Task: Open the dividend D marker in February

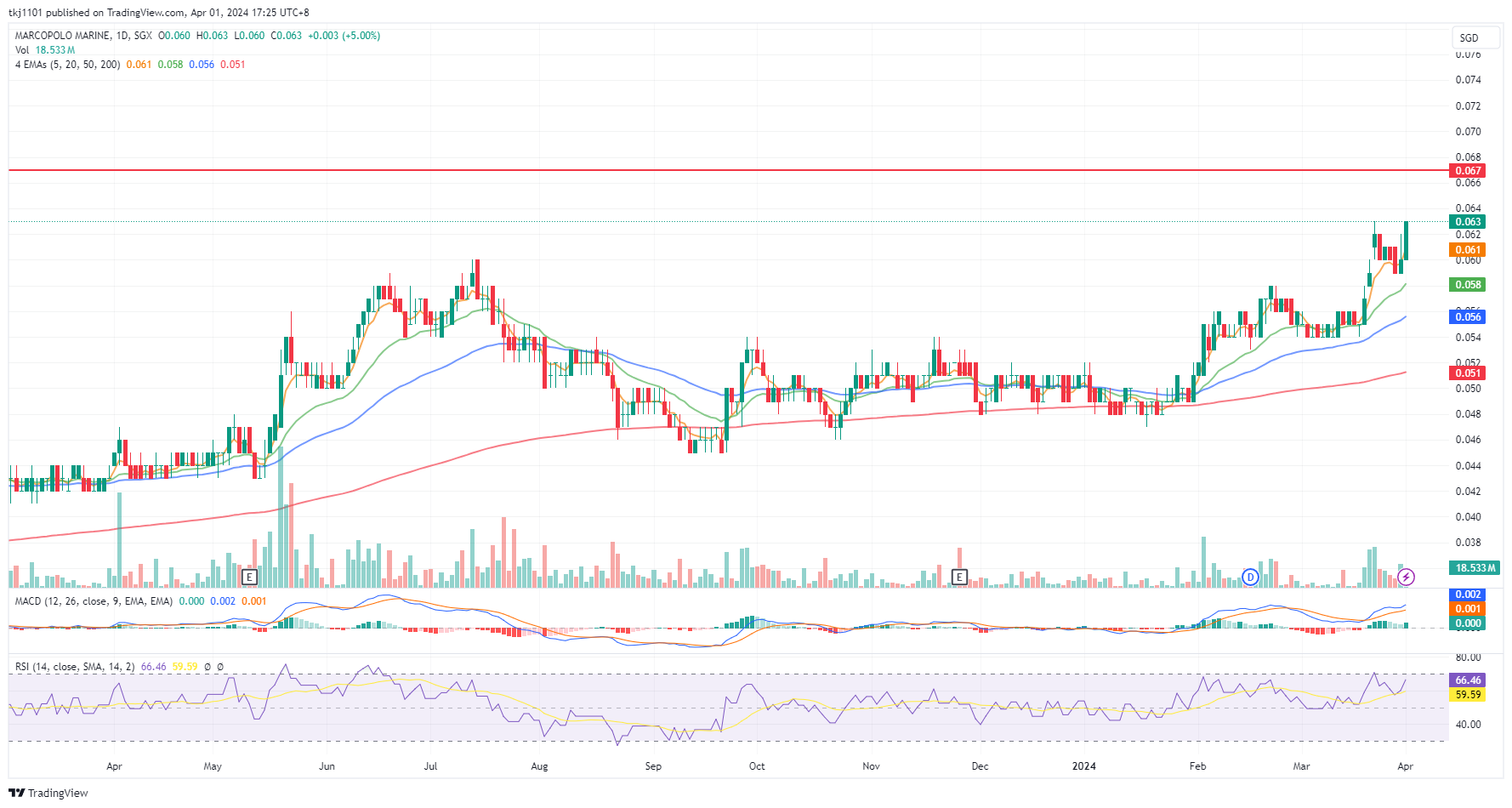Action: (x=1250, y=577)
